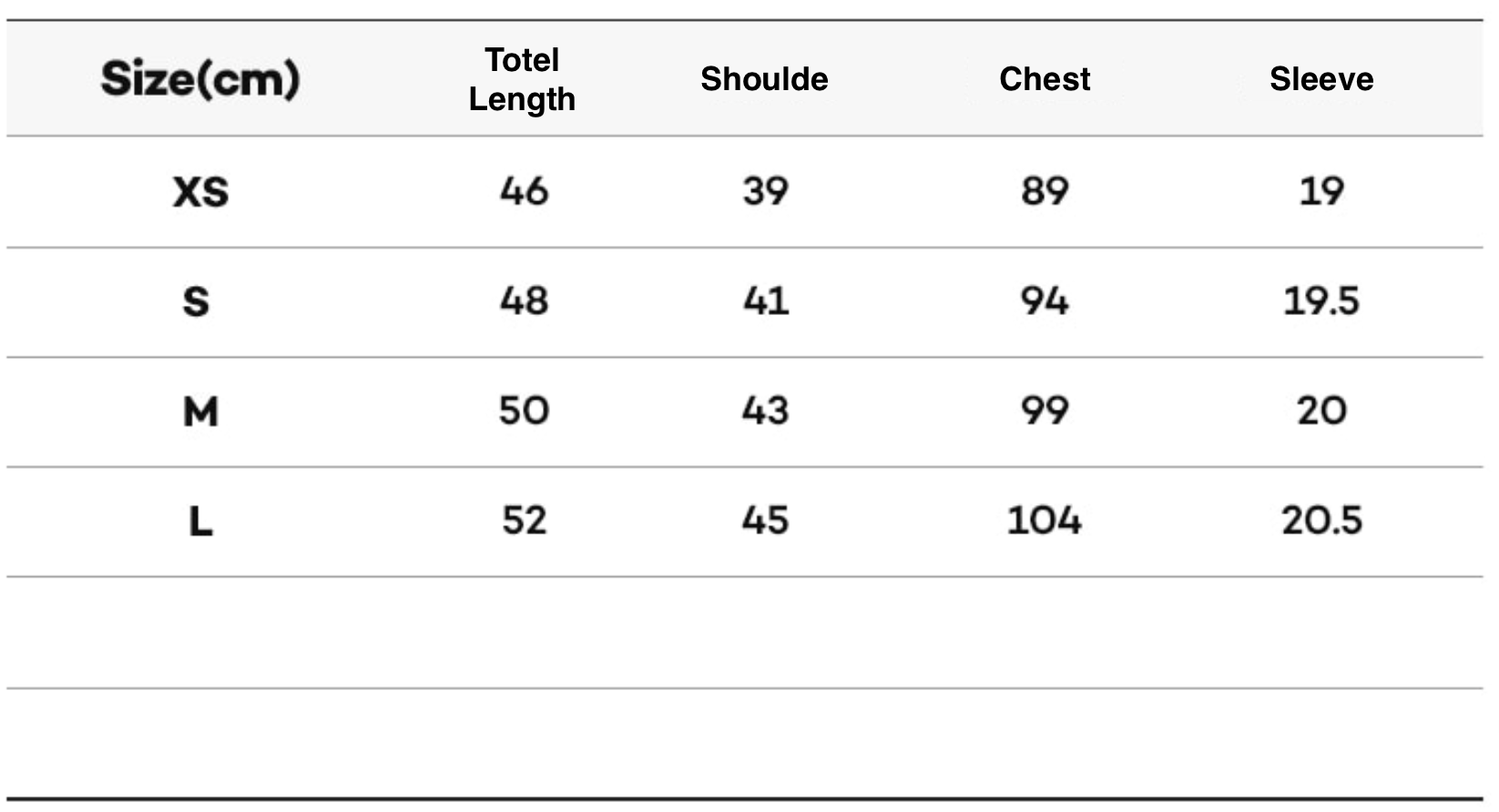The width and height of the screenshot is (1499, 812).
Task: Select the S size row label
Action: (197, 301)
